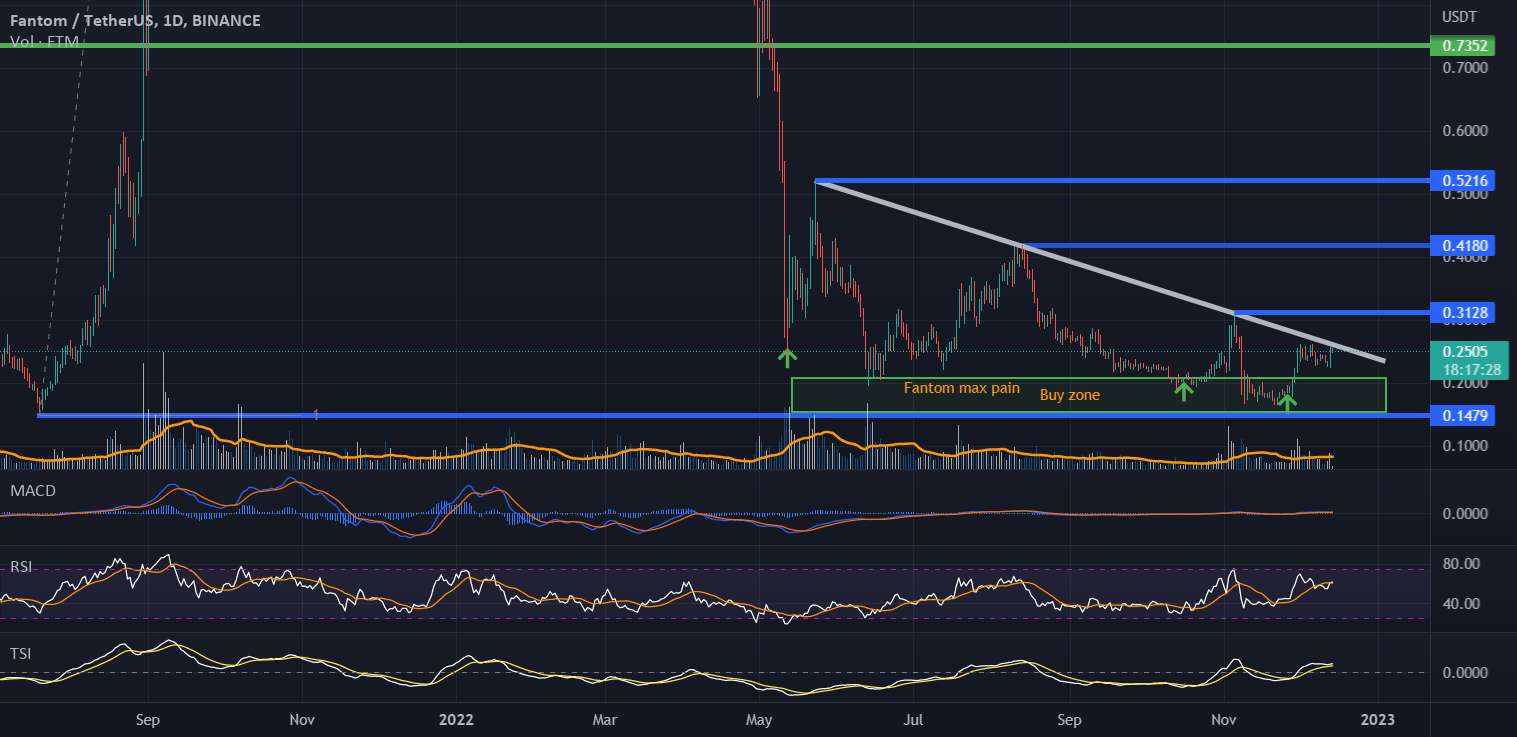The width and height of the screenshot is (1517, 737).
Task: Select the short blue ray at 0.3128
Action: [1330, 313]
